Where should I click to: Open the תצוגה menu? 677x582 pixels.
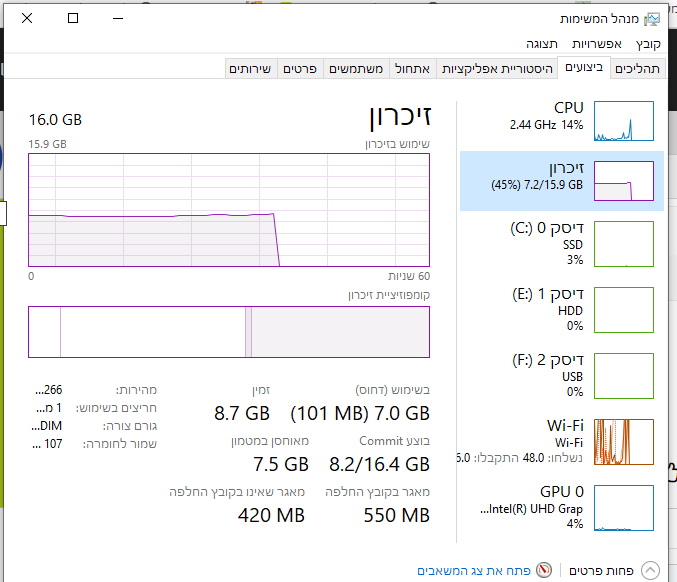542,44
